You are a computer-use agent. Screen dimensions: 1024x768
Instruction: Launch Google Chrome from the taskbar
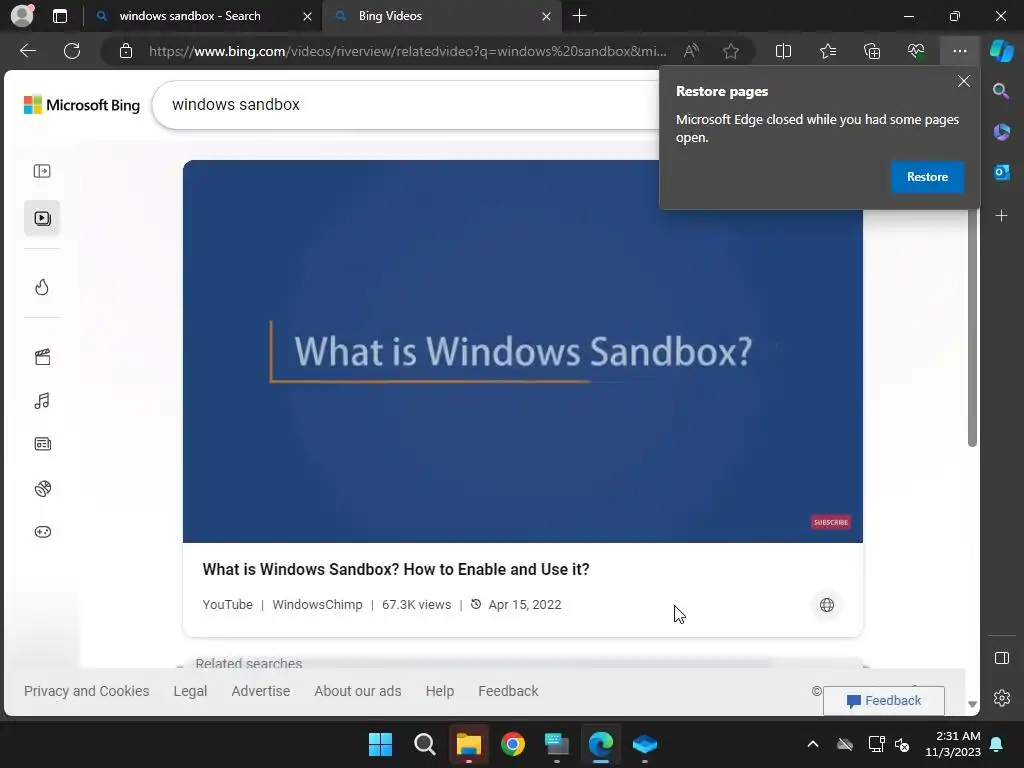pos(513,744)
